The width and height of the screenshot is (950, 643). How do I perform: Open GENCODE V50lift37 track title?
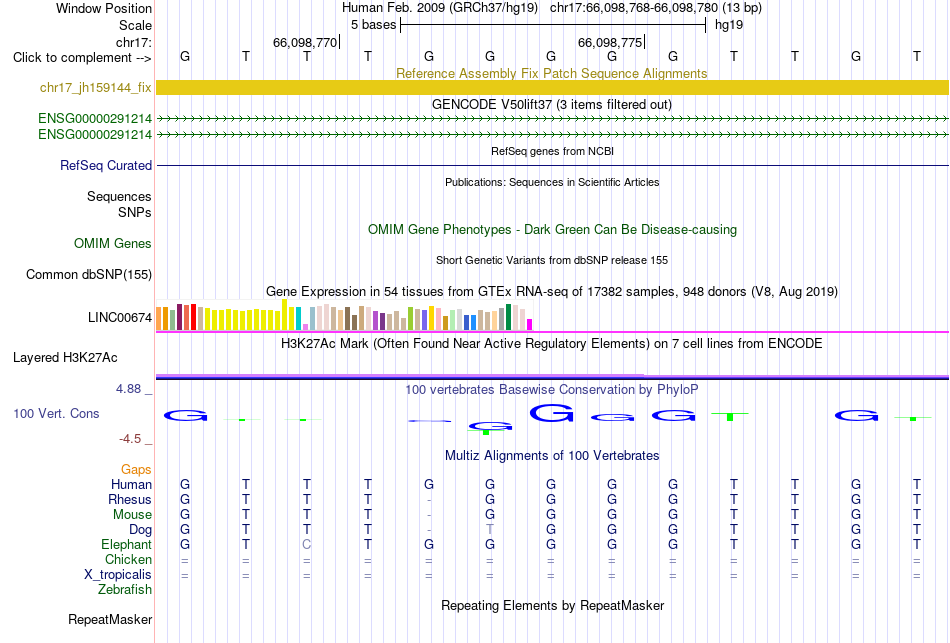pos(552,104)
